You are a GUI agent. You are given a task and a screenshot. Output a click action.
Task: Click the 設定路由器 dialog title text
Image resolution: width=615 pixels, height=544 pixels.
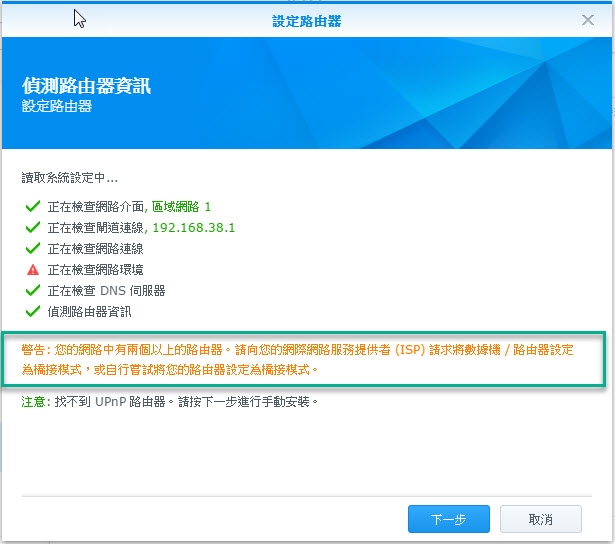pyautogui.click(x=307, y=21)
